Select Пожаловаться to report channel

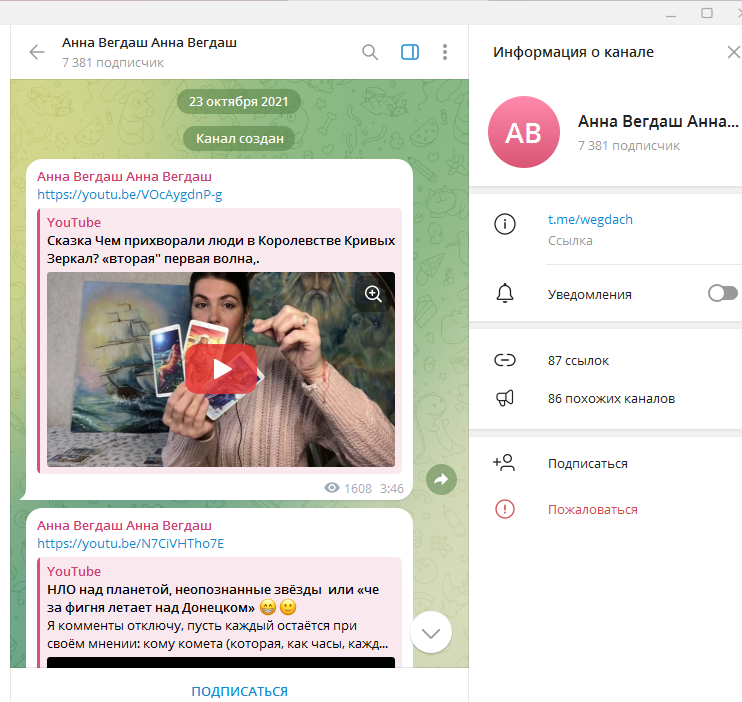click(592, 510)
